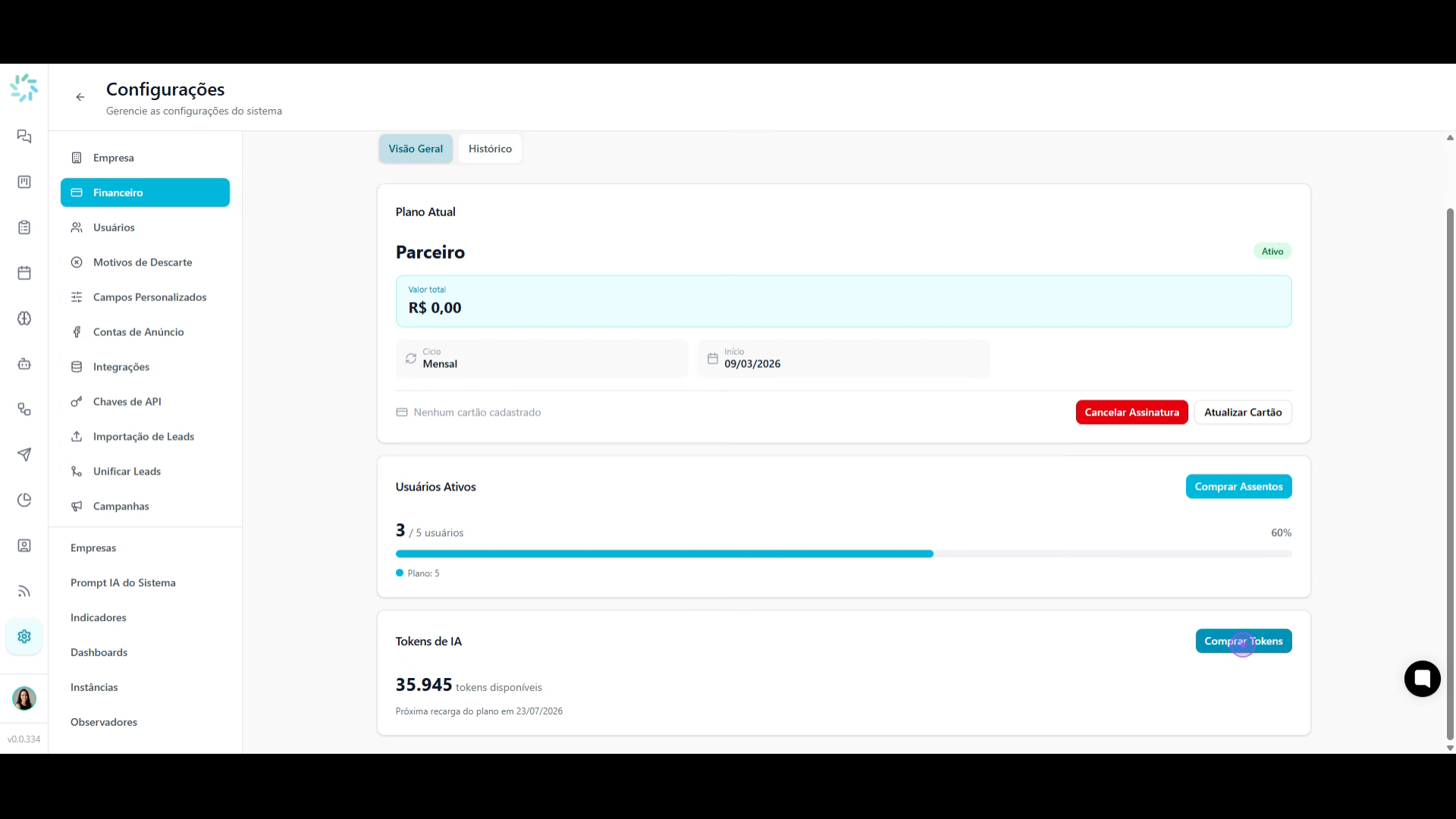Click the Valor total R$ 0,00 box
1456x819 pixels.
pyautogui.click(x=843, y=302)
